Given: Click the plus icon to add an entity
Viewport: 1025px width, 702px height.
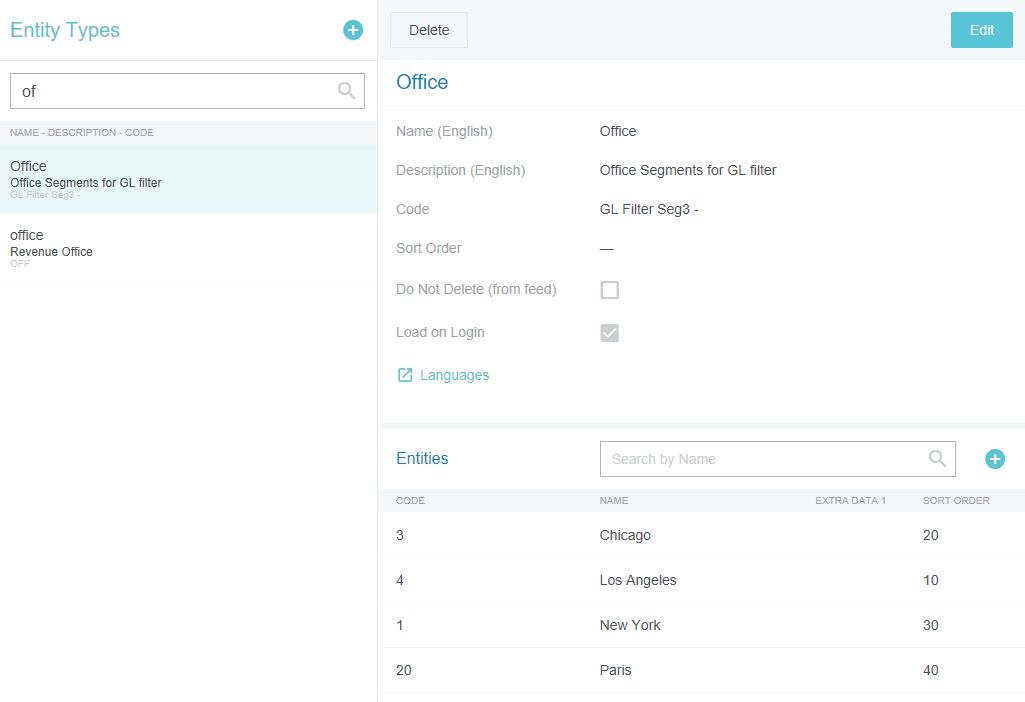Looking at the screenshot, I should (994, 459).
